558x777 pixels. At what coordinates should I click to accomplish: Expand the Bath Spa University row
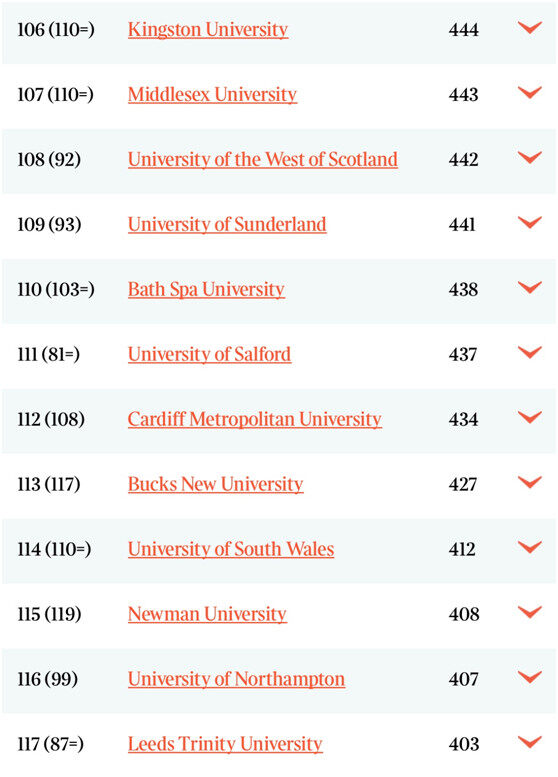[530, 287]
